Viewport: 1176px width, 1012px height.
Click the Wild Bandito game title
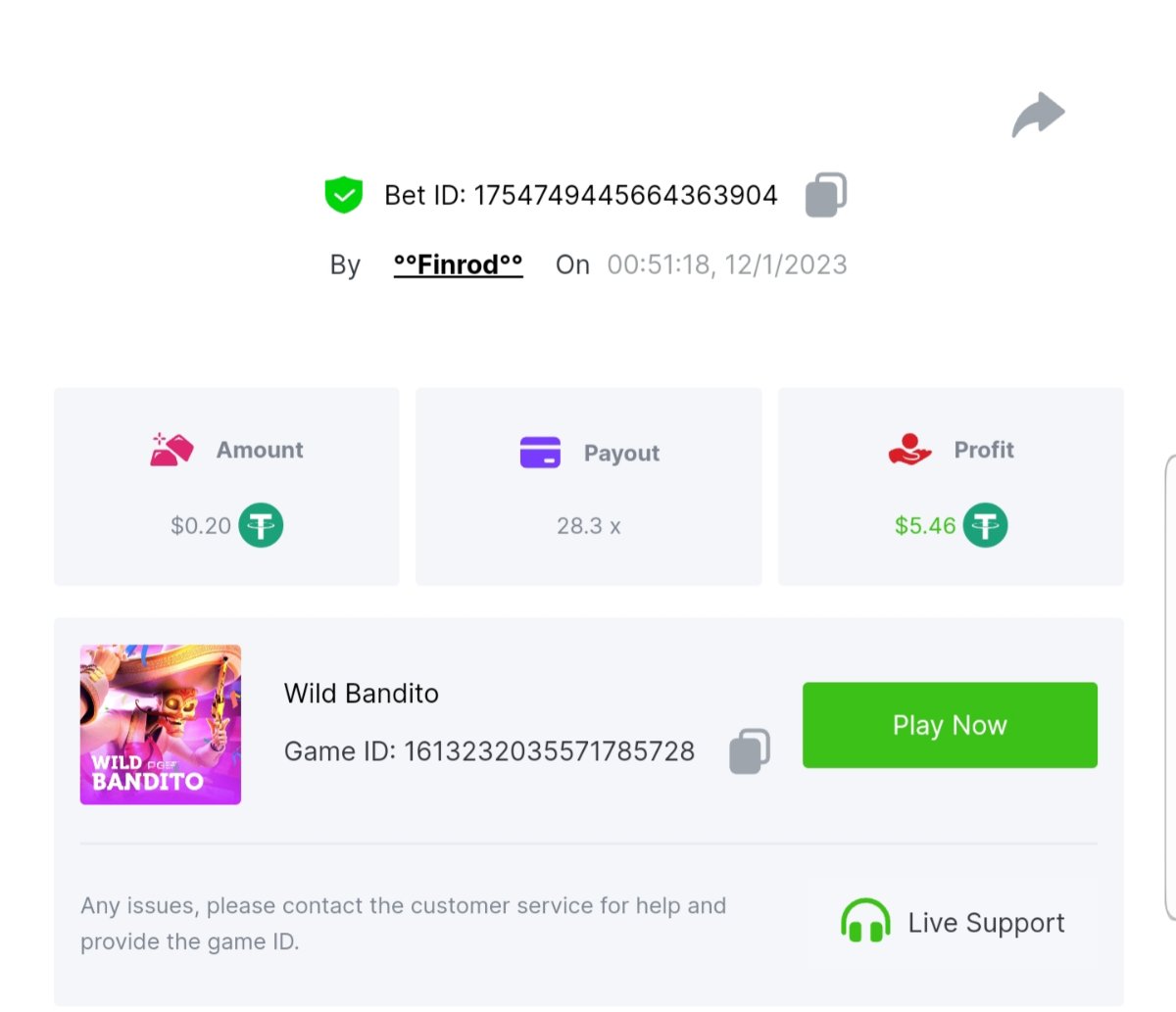[362, 694]
